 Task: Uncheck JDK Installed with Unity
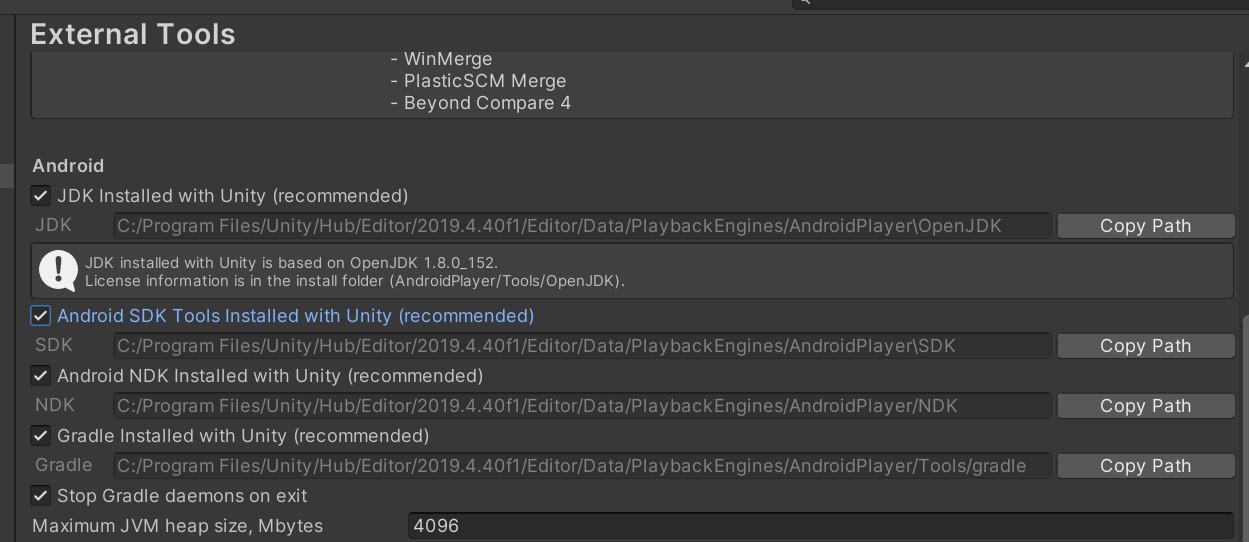(x=41, y=196)
